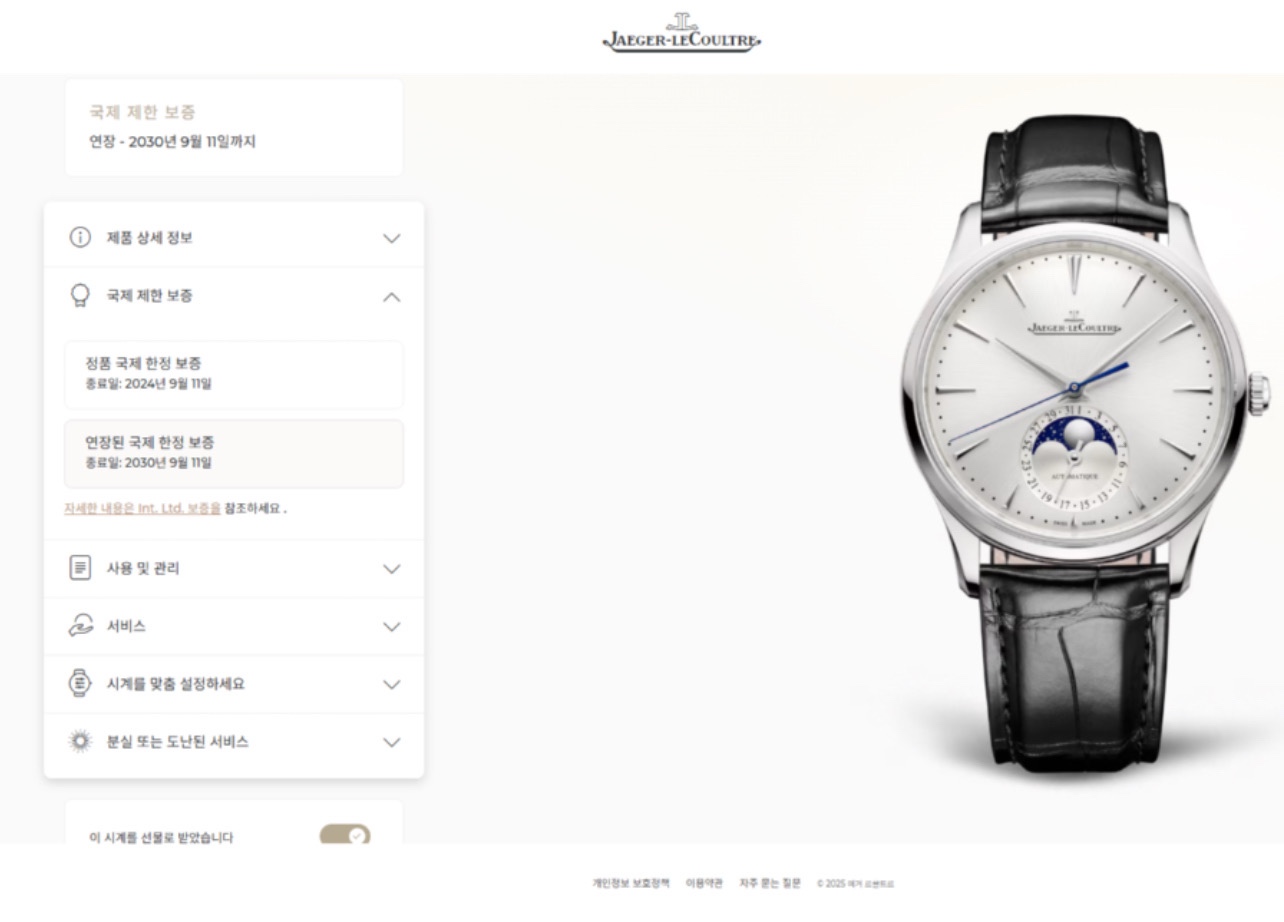The width and height of the screenshot is (1284, 922).
Task: Expand the 사용 및 관리 chevron
Action: (x=392, y=569)
